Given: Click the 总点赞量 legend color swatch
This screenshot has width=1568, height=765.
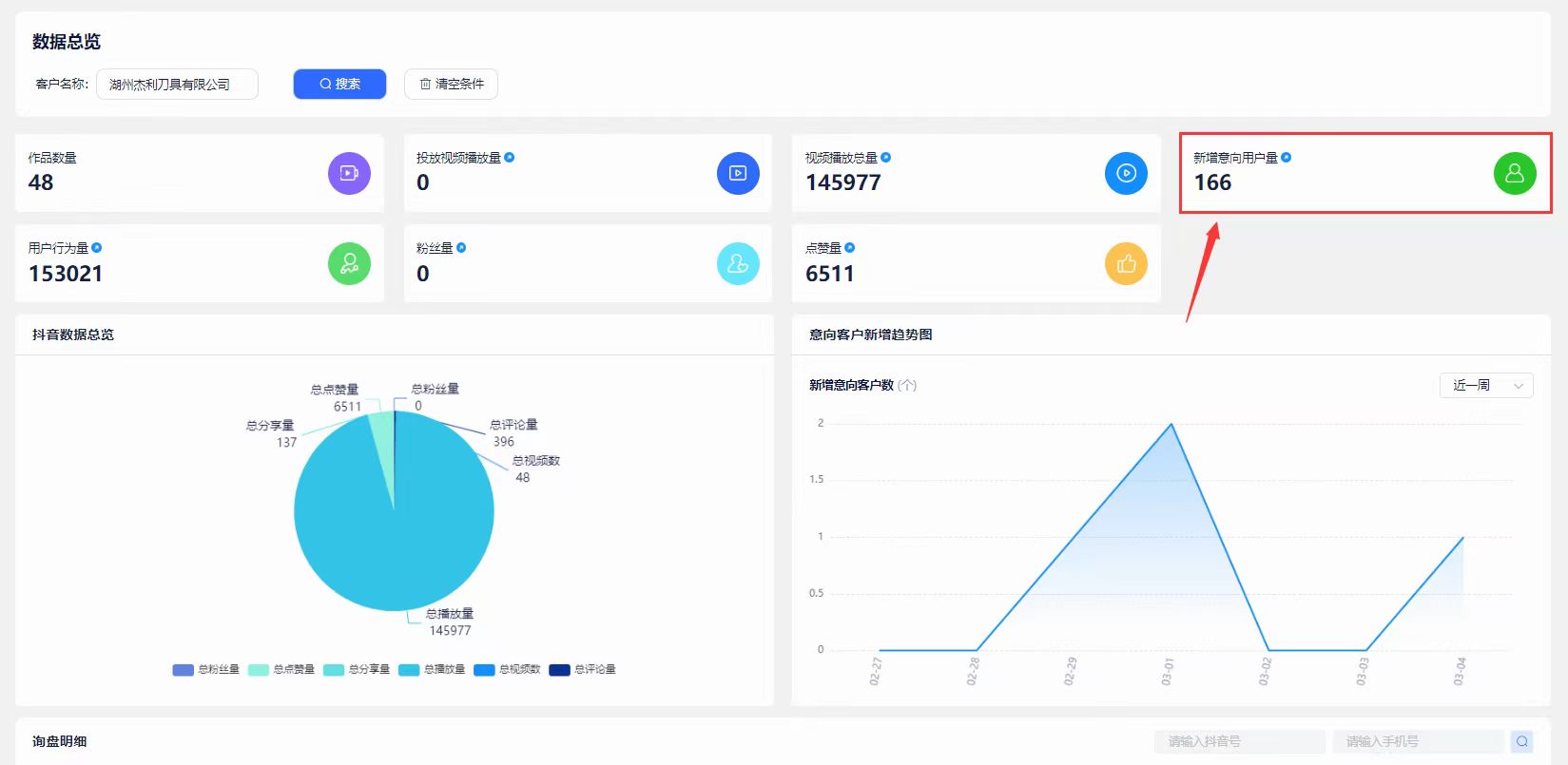Looking at the screenshot, I should click(x=259, y=669).
